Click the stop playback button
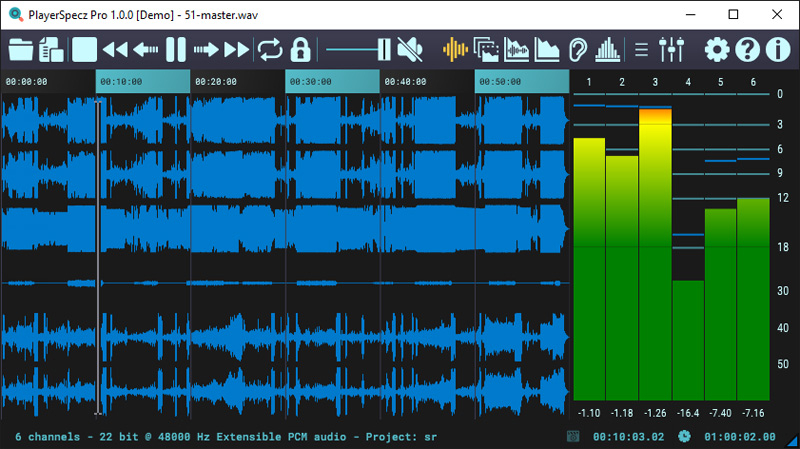 (x=84, y=49)
